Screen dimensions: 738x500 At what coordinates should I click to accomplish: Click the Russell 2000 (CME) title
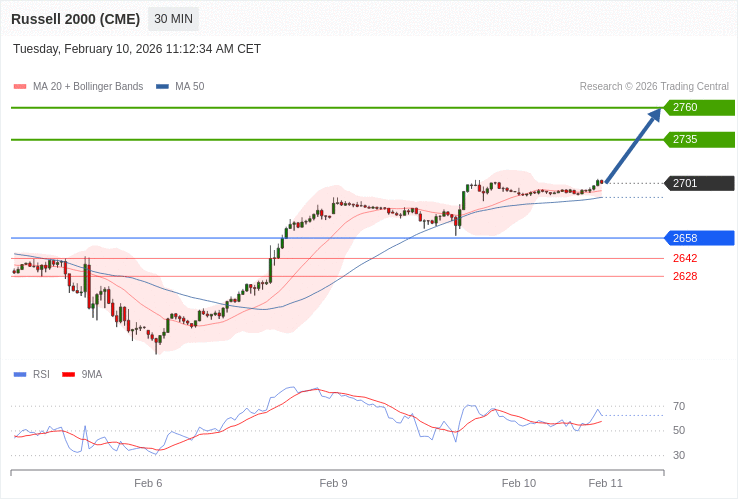(x=75, y=19)
